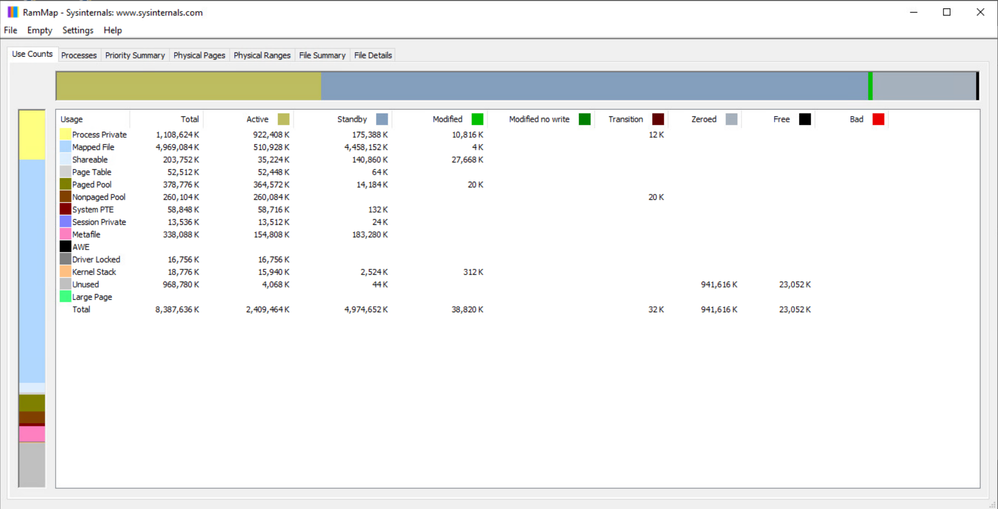Switch to the Priority Summary tab

[135, 55]
